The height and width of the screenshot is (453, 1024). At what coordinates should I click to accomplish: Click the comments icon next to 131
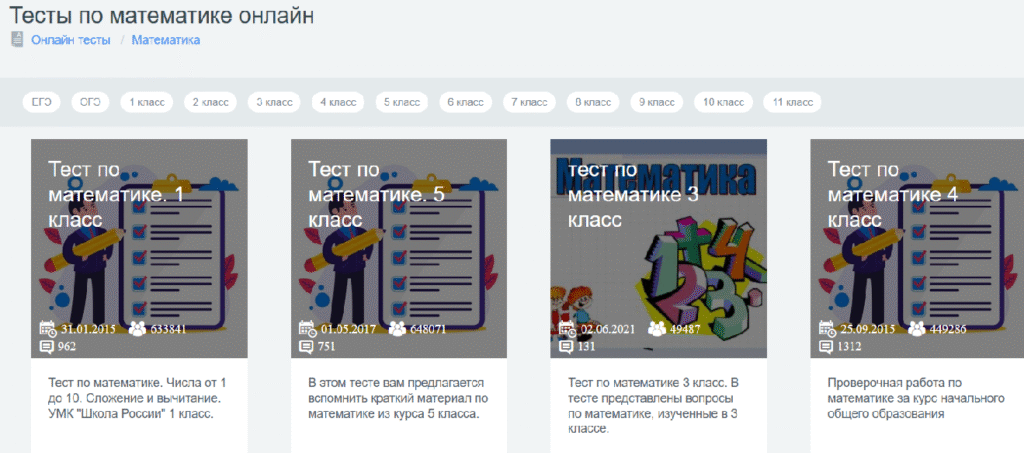(x=567, y=347)
